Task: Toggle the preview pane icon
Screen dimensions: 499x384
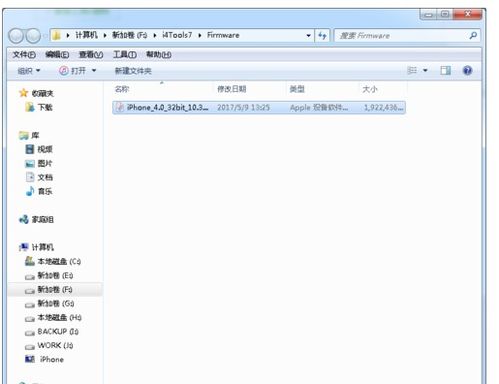Action: (445, 70)
